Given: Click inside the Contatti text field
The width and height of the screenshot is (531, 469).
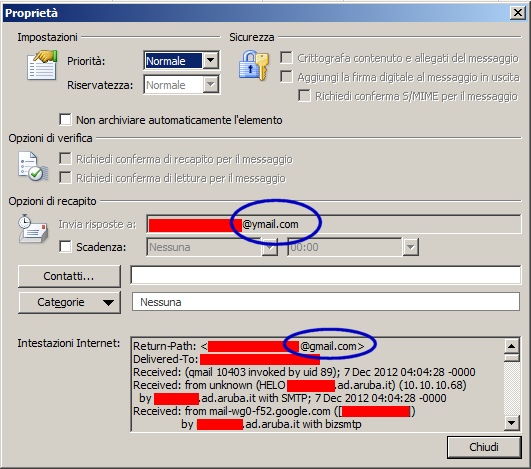Looking at the screenshot, I should (x=325, y=275).
